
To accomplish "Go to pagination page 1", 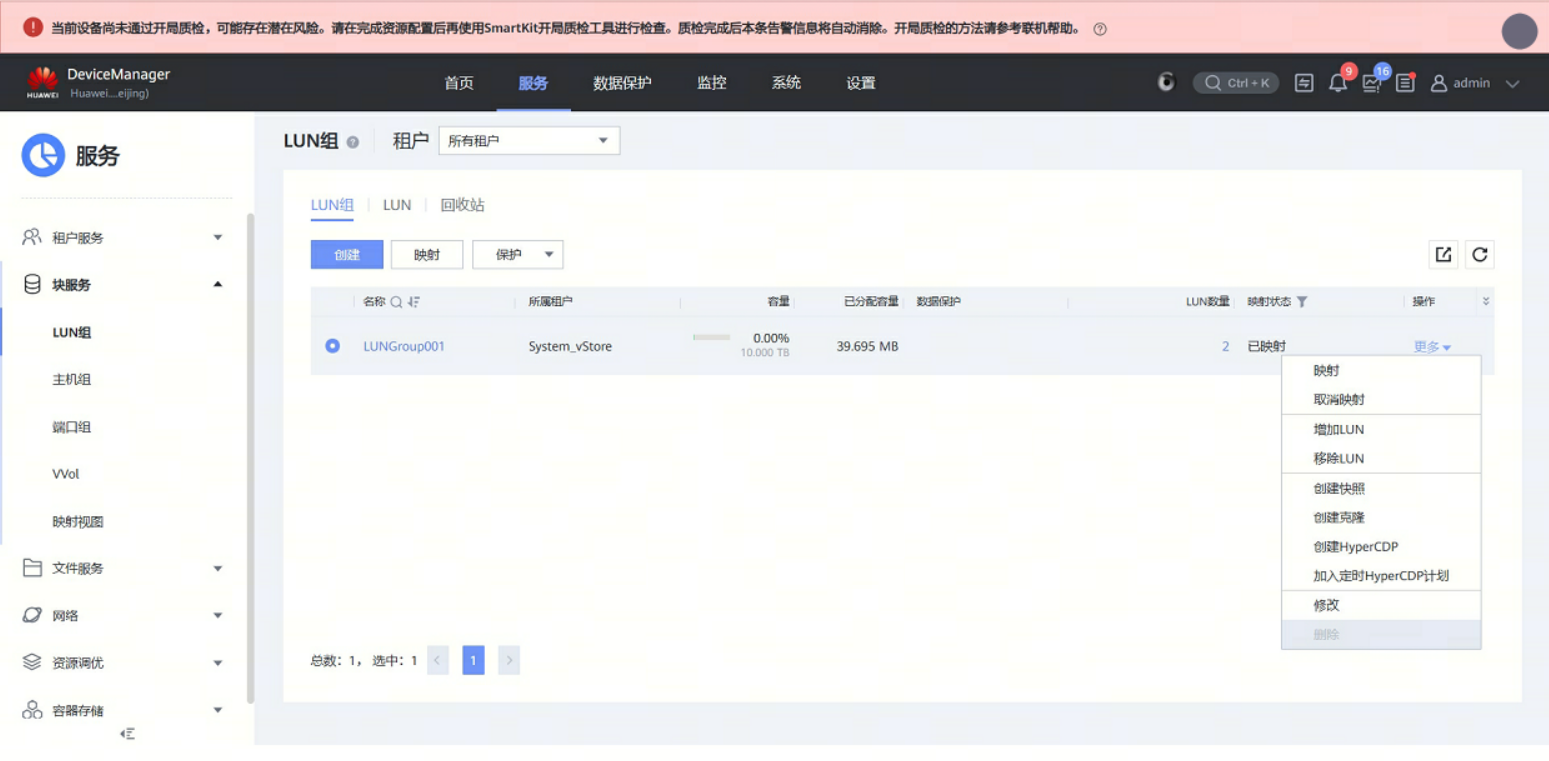I will pyautogui.click(x=473, y=660).
